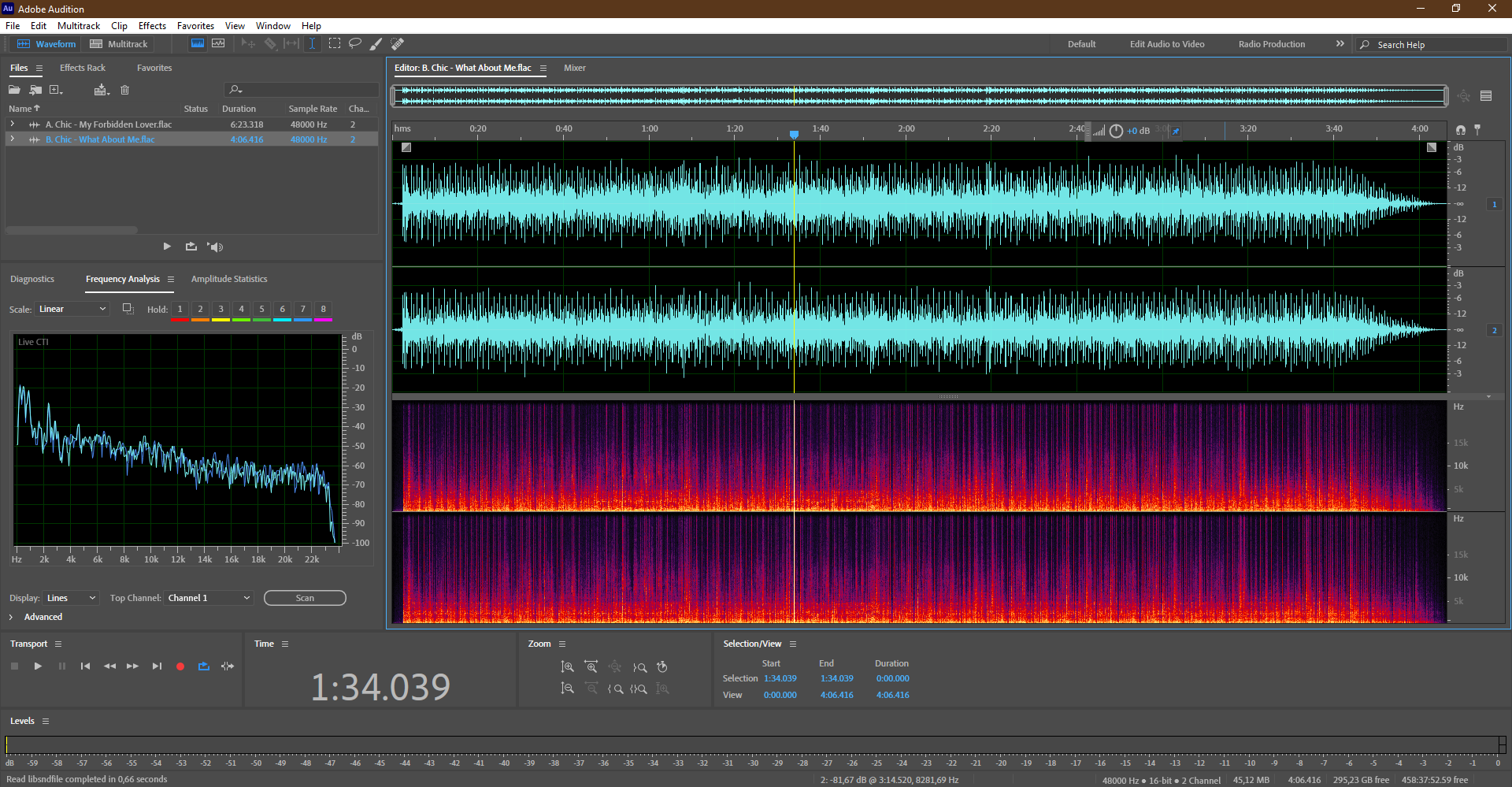This screenshot has height=787, width=1512.
Task: Open the Favorites menu in menu bar
Action: tap(195, 26)
